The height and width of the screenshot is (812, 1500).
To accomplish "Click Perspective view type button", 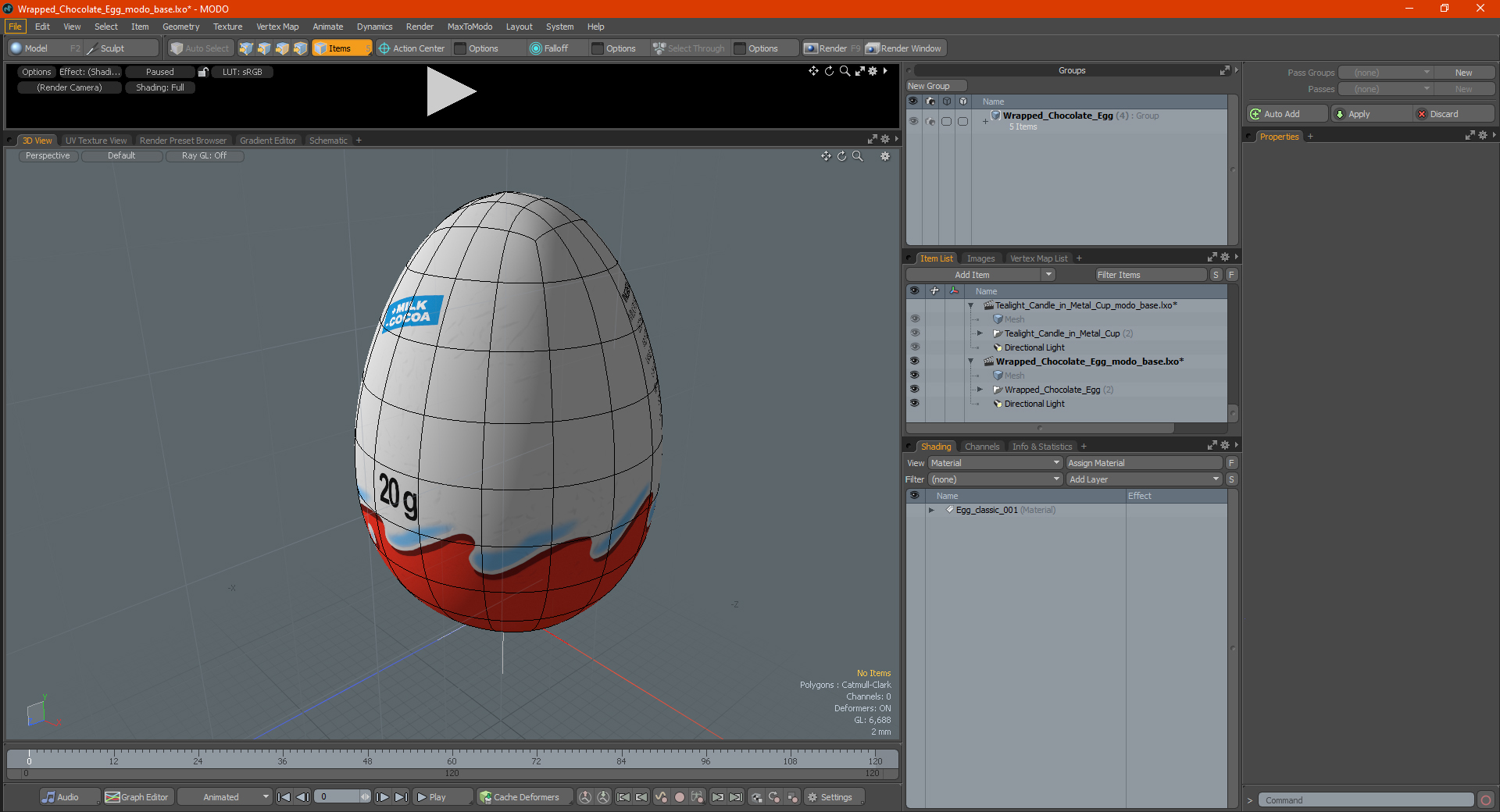I will tap(48, 156).
